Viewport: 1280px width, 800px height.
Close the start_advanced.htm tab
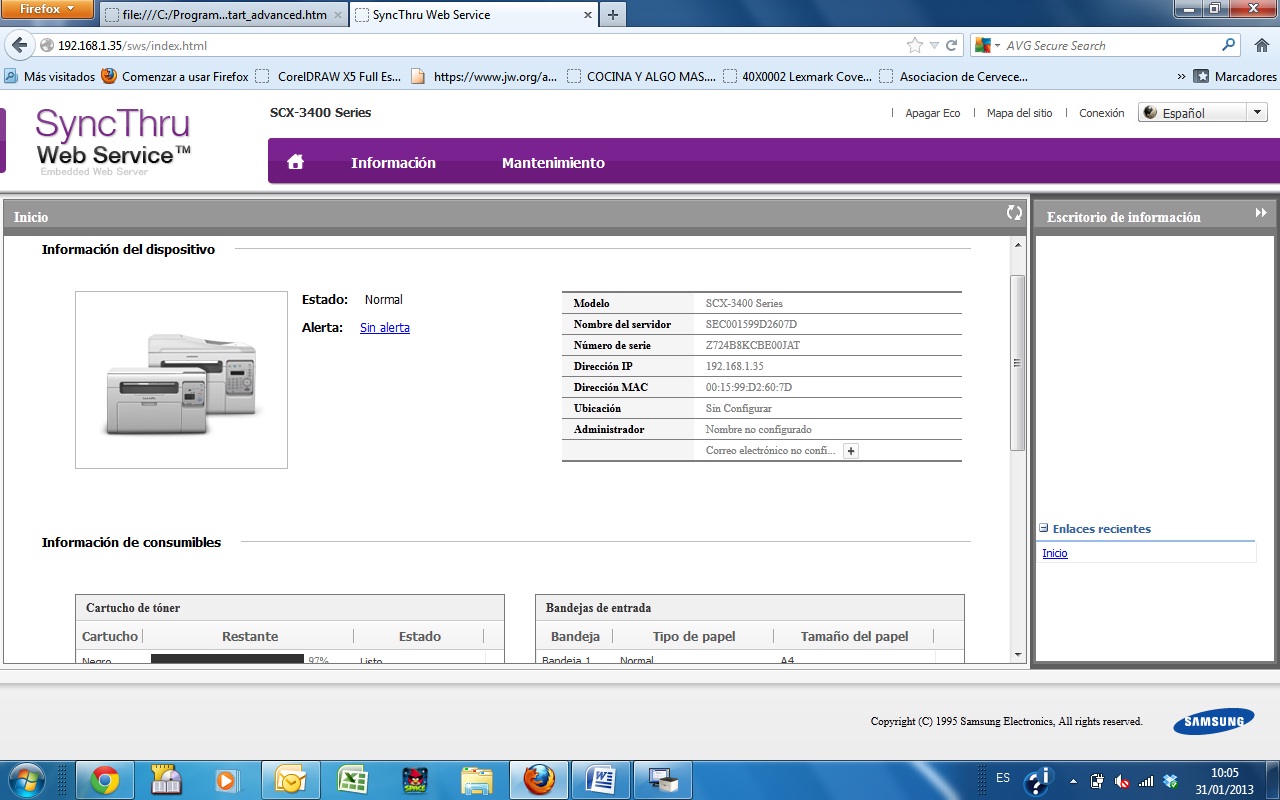coord(338,15)
